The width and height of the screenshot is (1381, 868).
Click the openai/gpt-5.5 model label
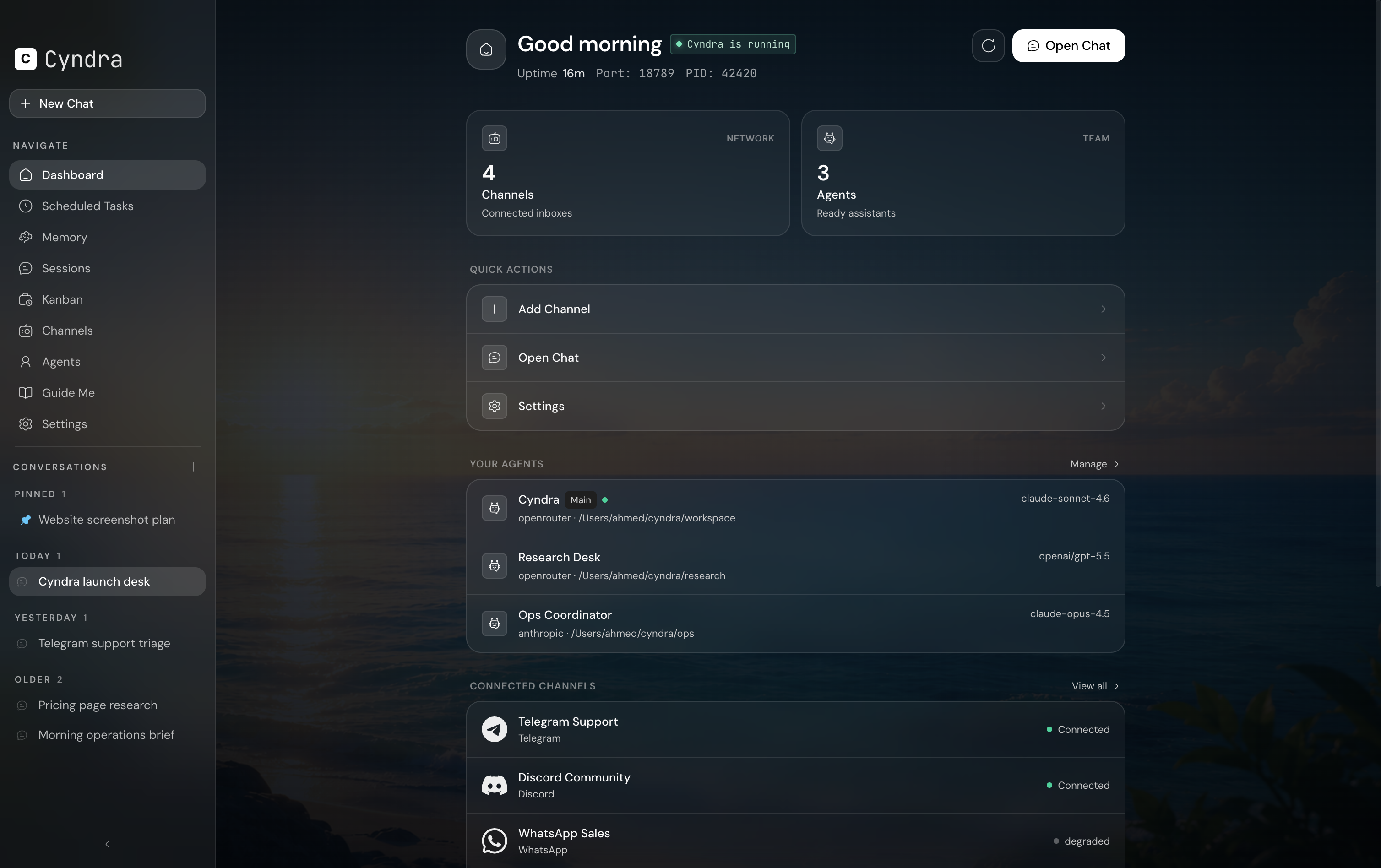tap(1074, 556)
